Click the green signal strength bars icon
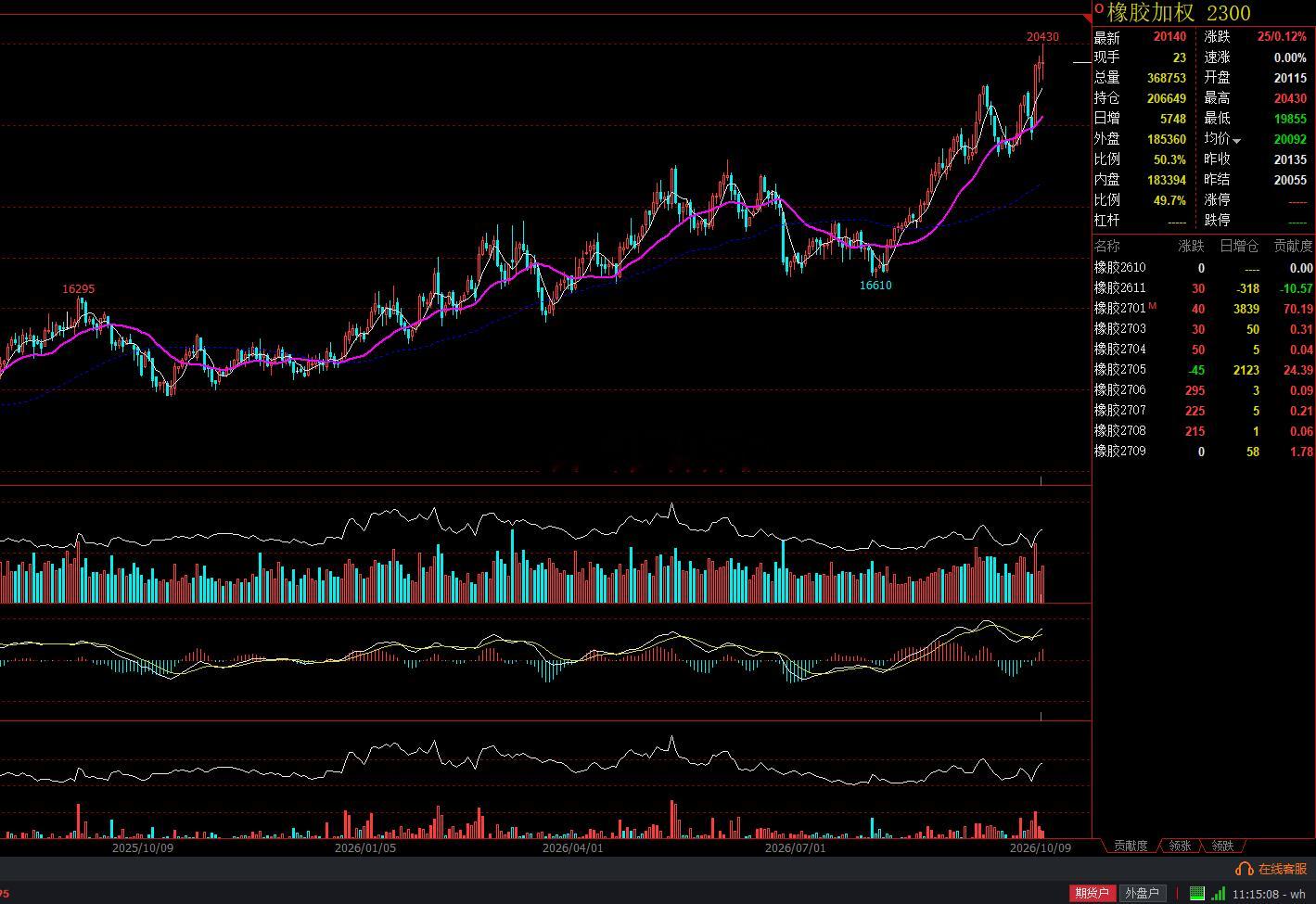 point(1219,894)
